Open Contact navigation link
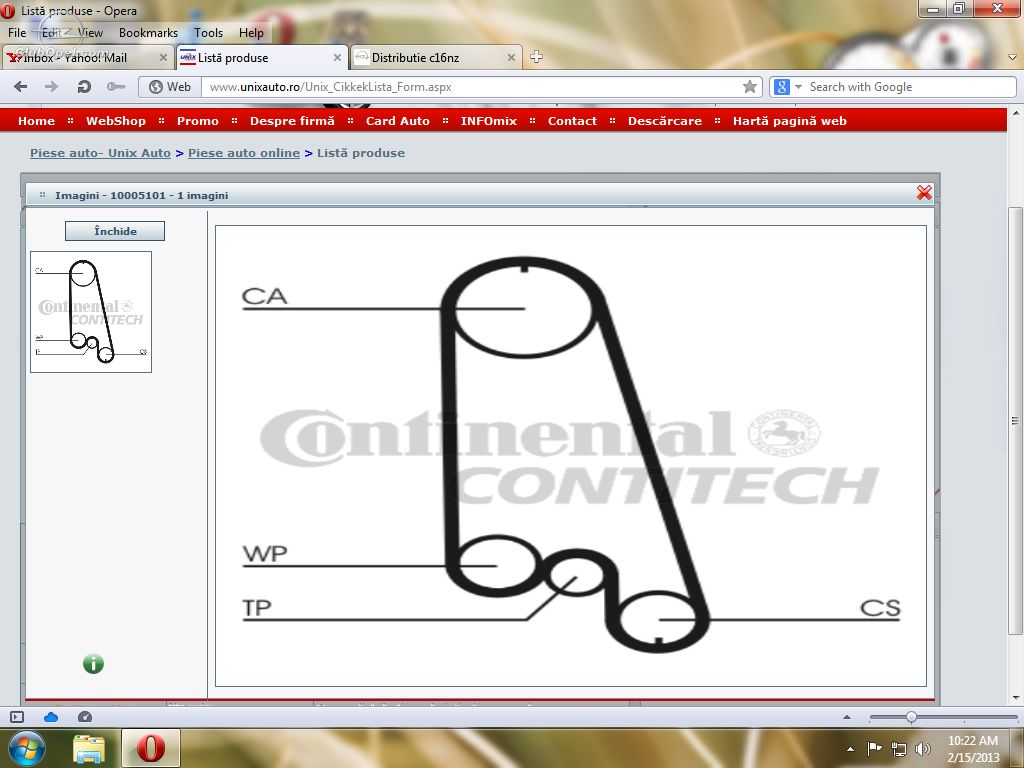Viewport: 1024px width, 768px height. click(x=572, y=121)
